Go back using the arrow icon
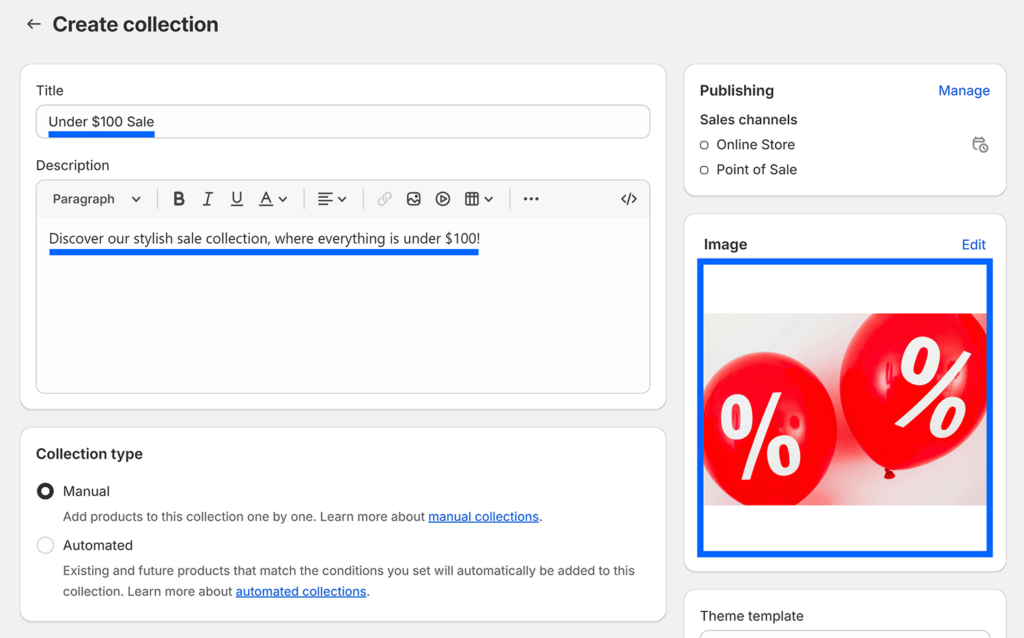 [33, 24]
